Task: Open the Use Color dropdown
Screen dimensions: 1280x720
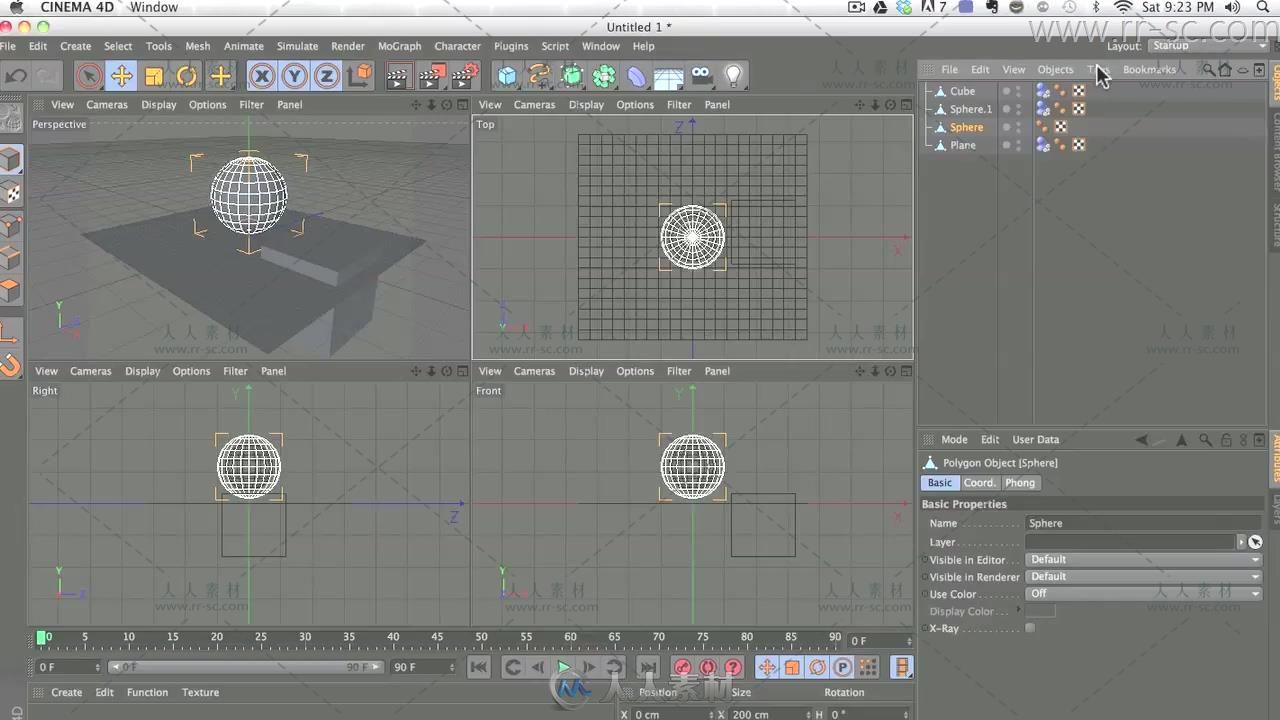Action: [x=1144, y=594]
